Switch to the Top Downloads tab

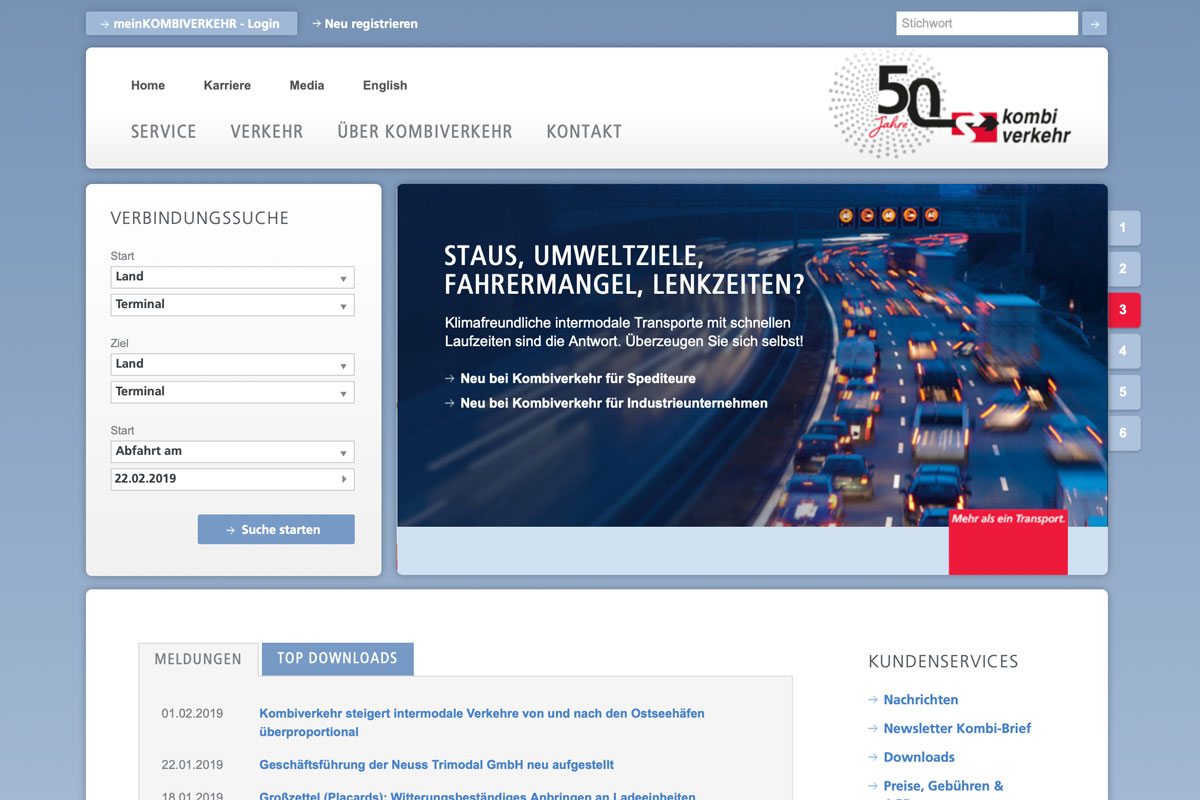point(337,658)
